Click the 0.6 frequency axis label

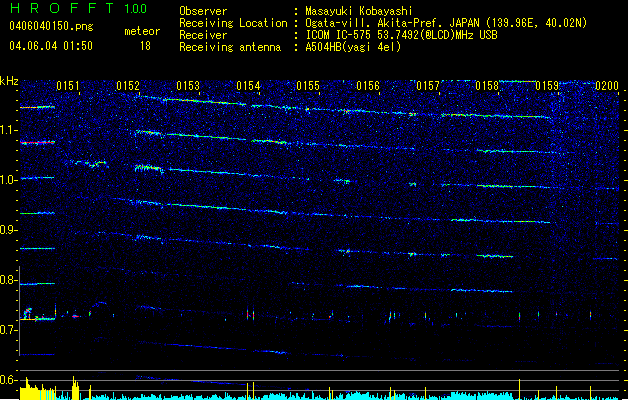click(8, 381)
